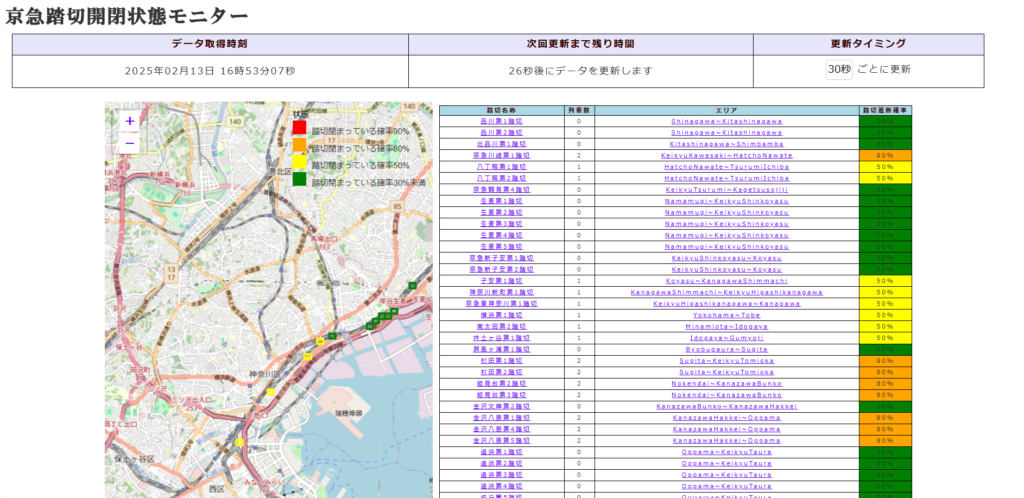
Task: Open the KeikyuKawasaki~HatchoNawate area link
Action: pos(727,155)
